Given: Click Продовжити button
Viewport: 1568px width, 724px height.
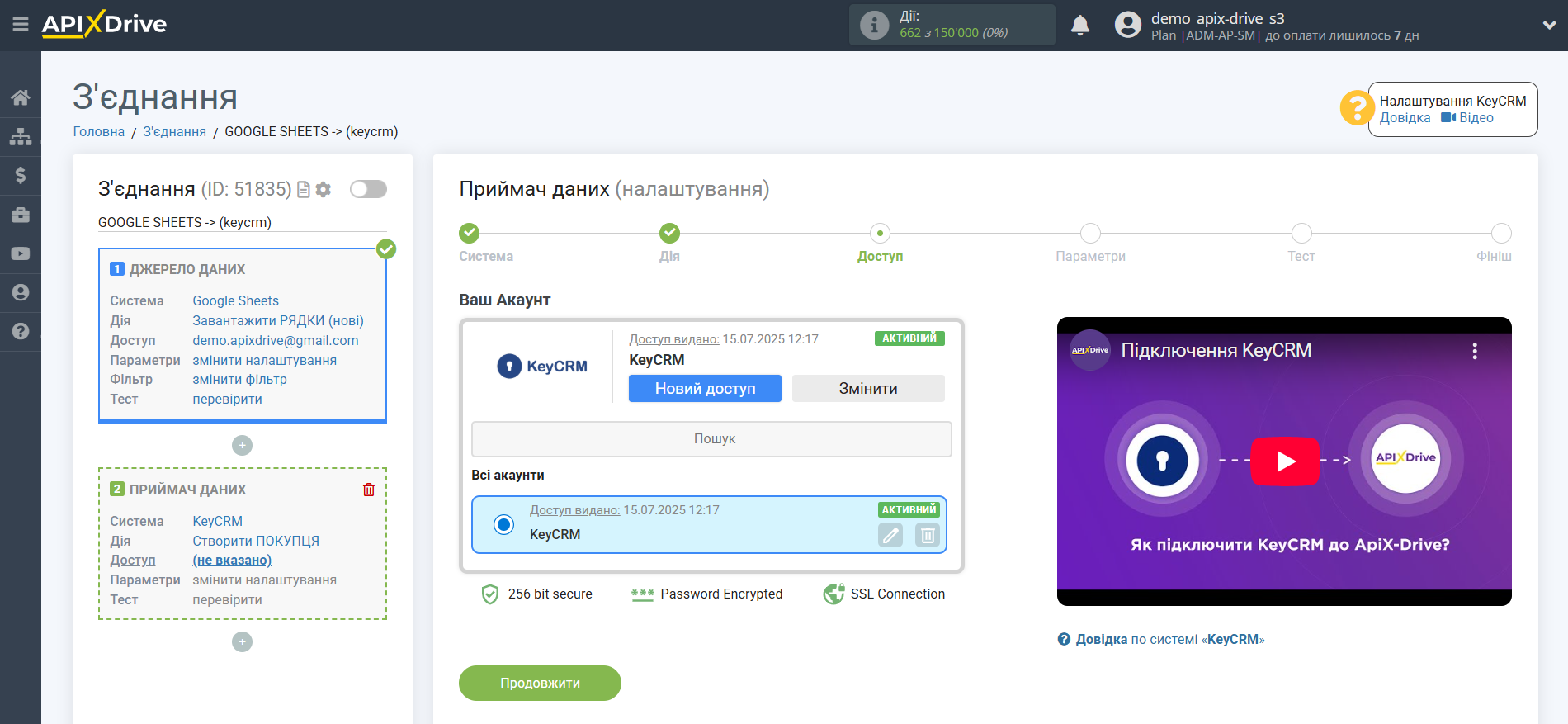Looking at the screenshot, I should pyautogui.click(x=540, y=683).
